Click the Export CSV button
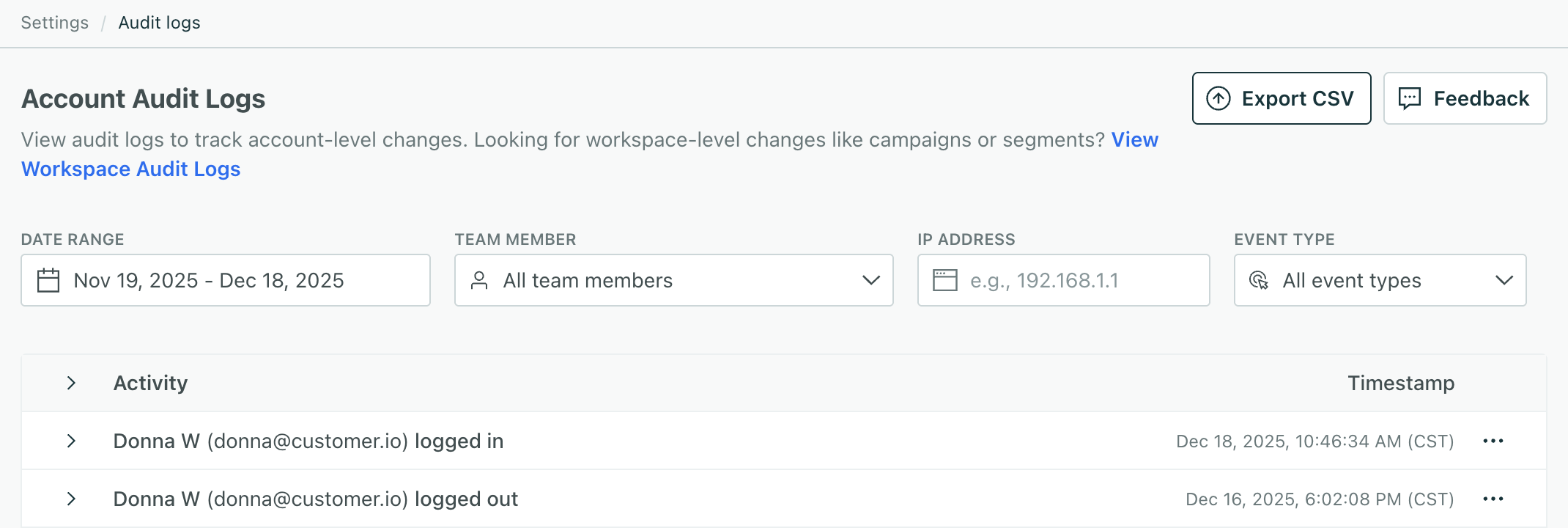 [x=1281, y=98]
